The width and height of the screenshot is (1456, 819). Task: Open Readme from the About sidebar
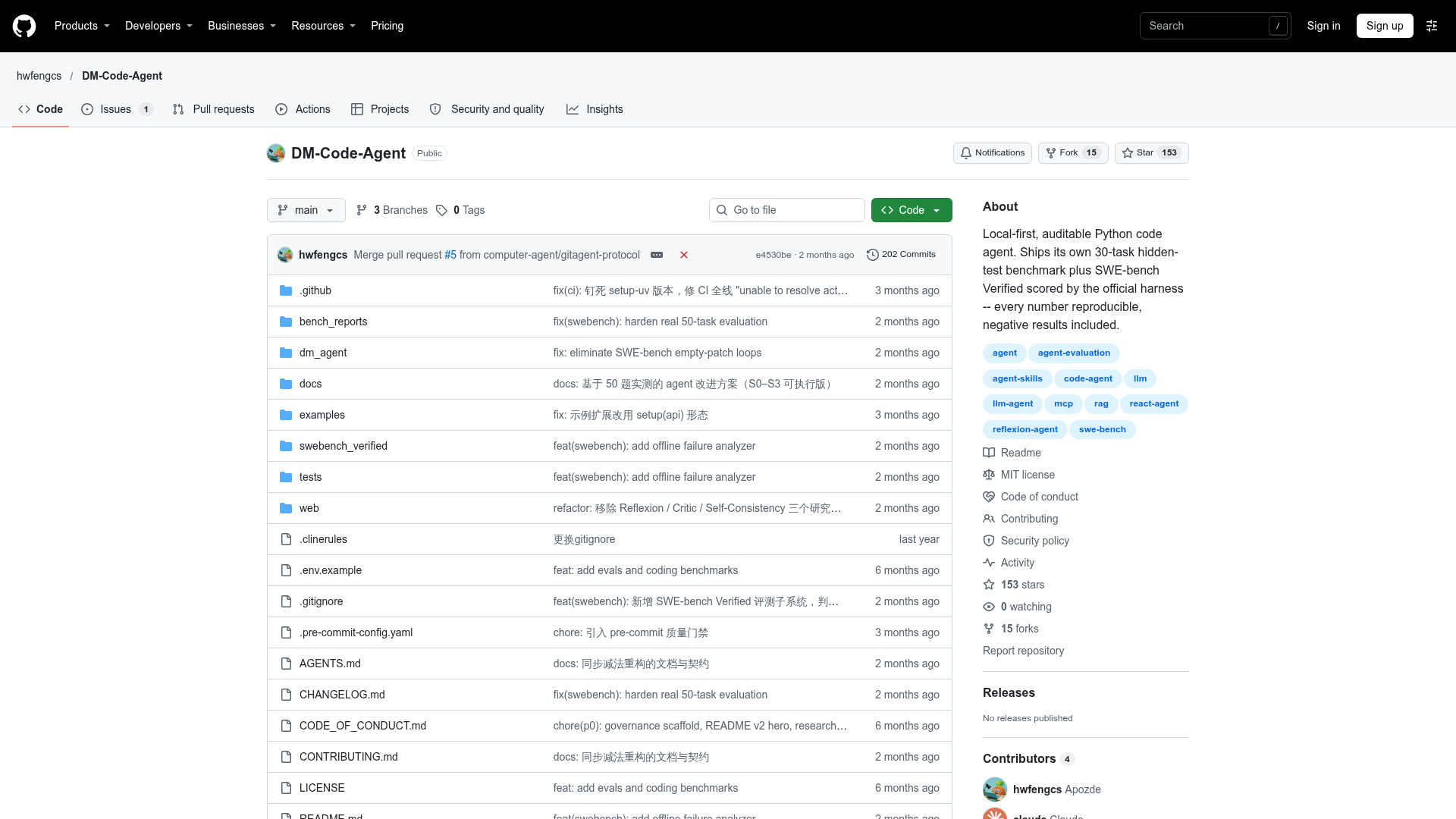pos(1012,453)
